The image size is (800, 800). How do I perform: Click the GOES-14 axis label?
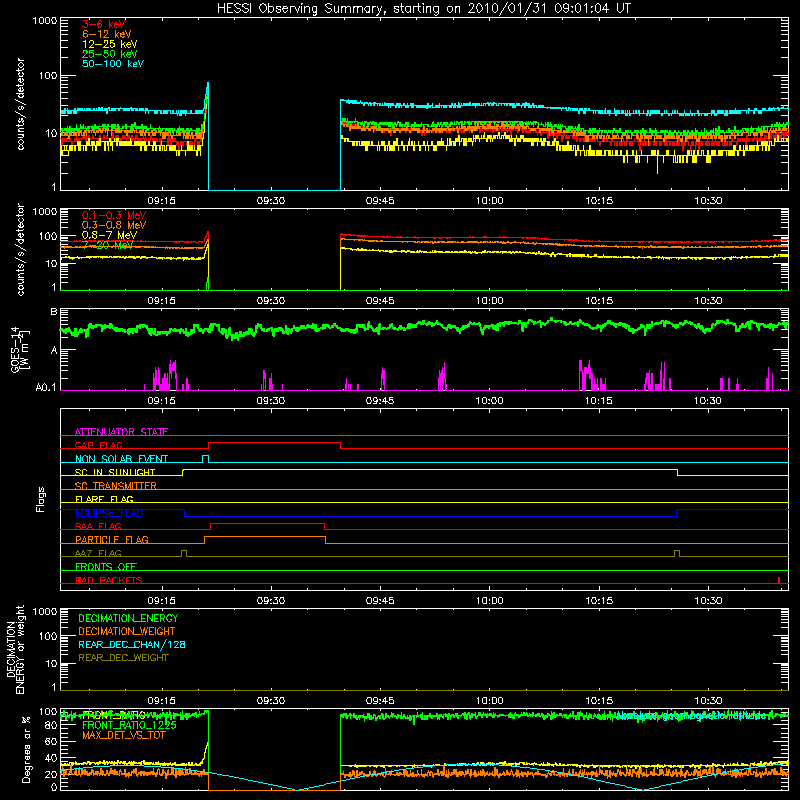[19, 350]
